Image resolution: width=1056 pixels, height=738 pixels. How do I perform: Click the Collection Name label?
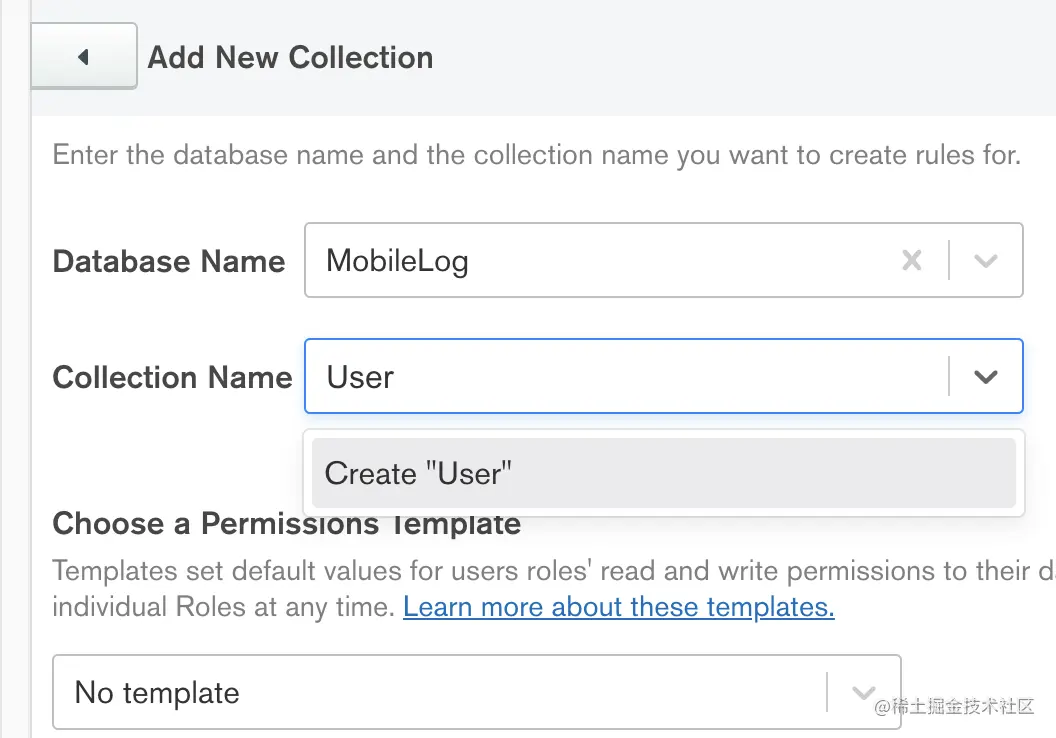coord(172,377)
